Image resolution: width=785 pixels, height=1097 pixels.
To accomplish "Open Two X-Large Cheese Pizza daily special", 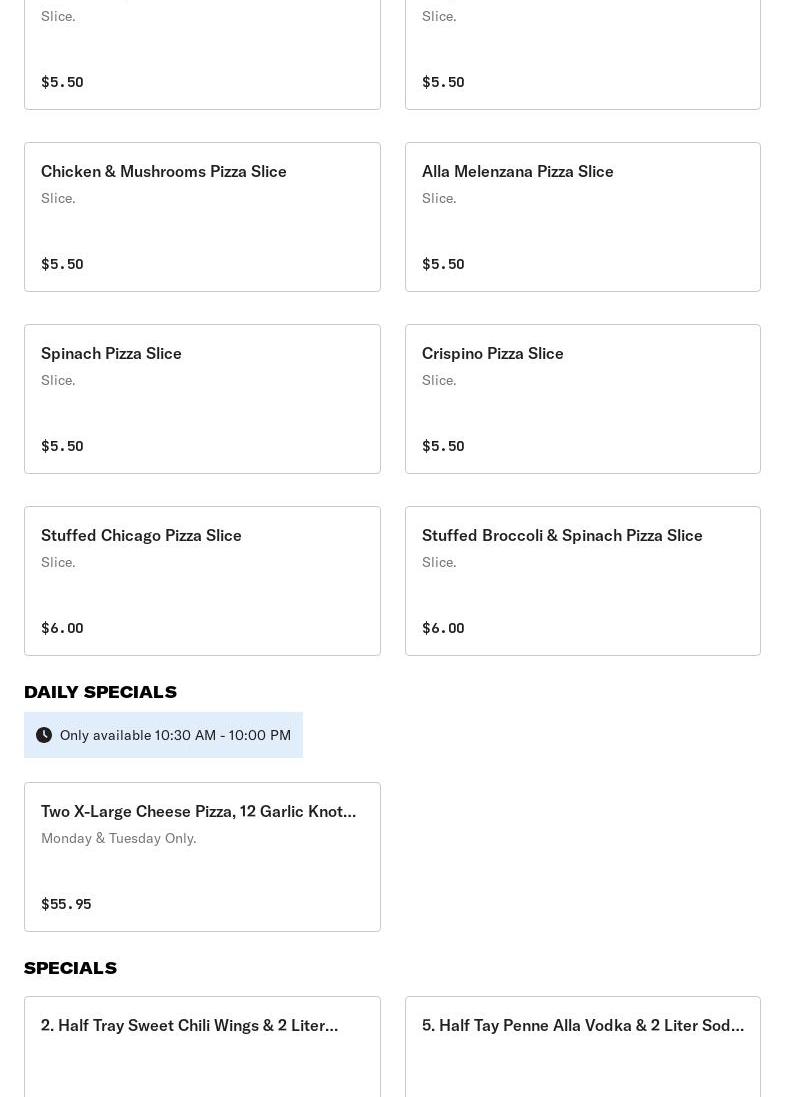I will [x=202, y=857].
